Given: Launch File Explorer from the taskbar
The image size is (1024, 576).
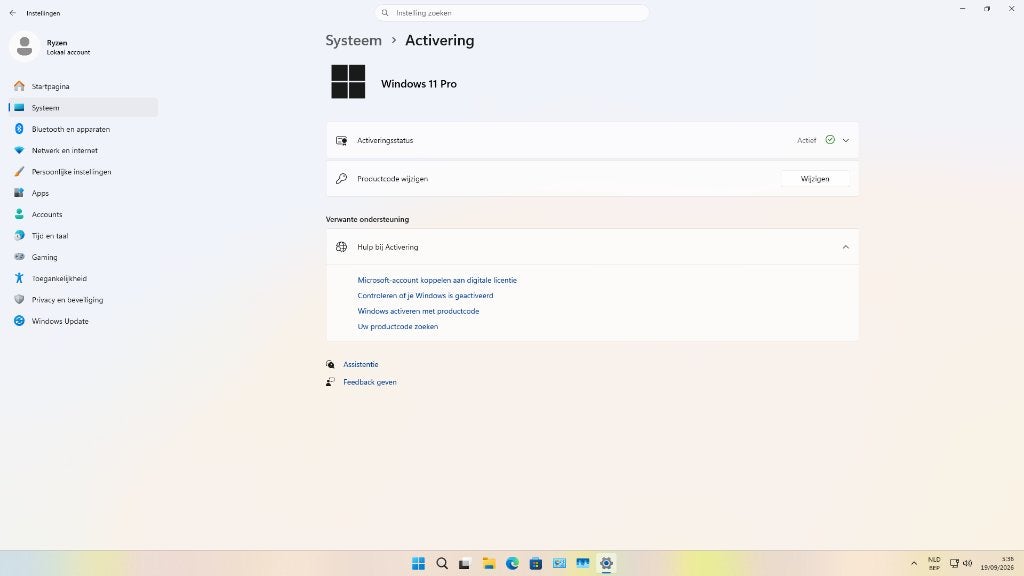Looking at the screenshot, I should pos(488,564).
